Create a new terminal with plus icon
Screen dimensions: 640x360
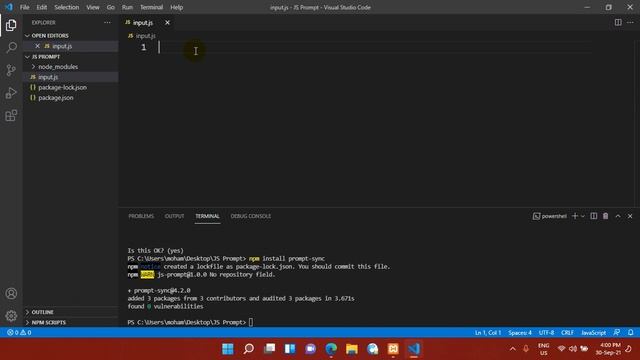[575, 216]
